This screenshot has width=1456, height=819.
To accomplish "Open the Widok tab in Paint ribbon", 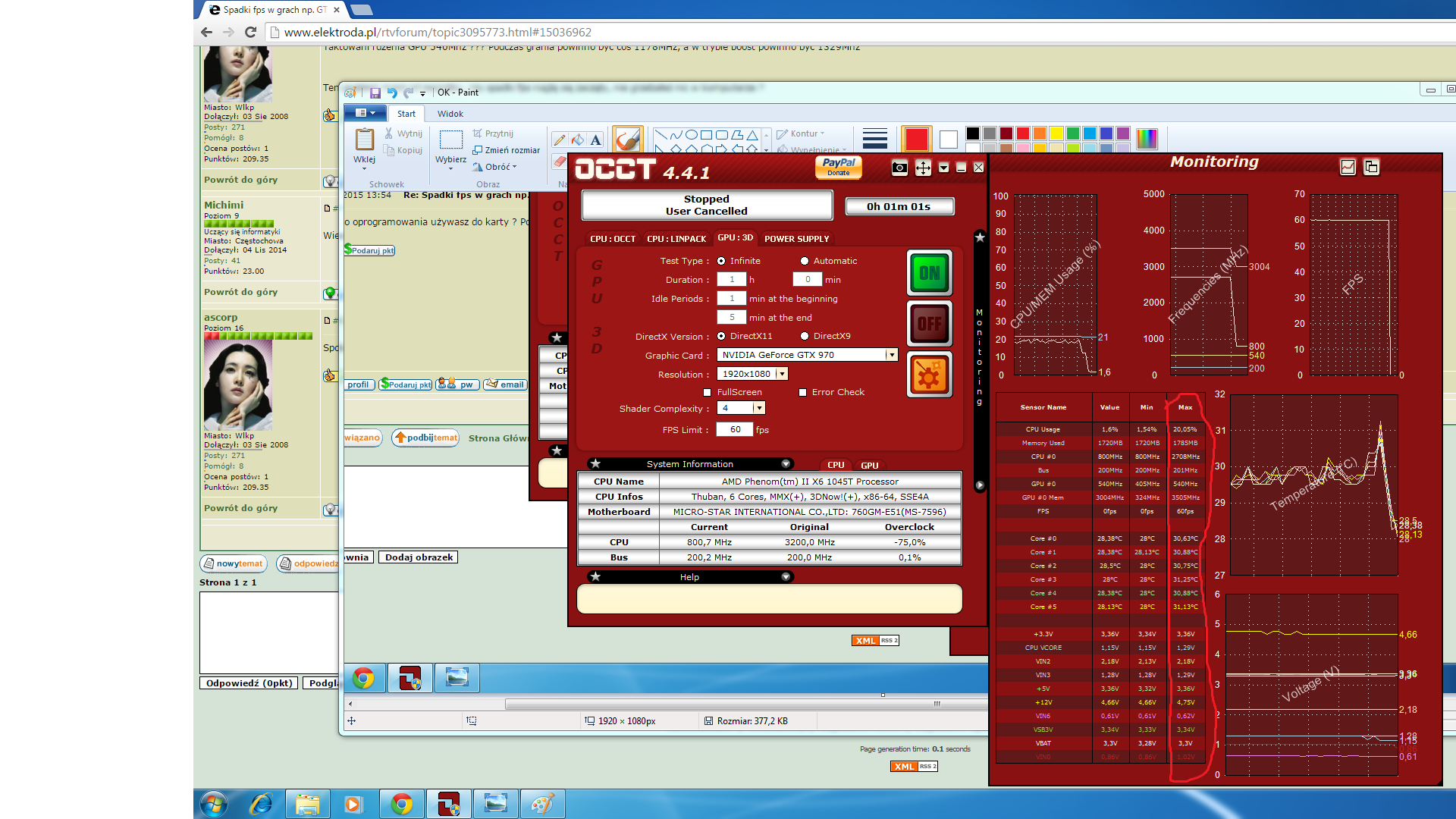I will (x=450, y=114).
